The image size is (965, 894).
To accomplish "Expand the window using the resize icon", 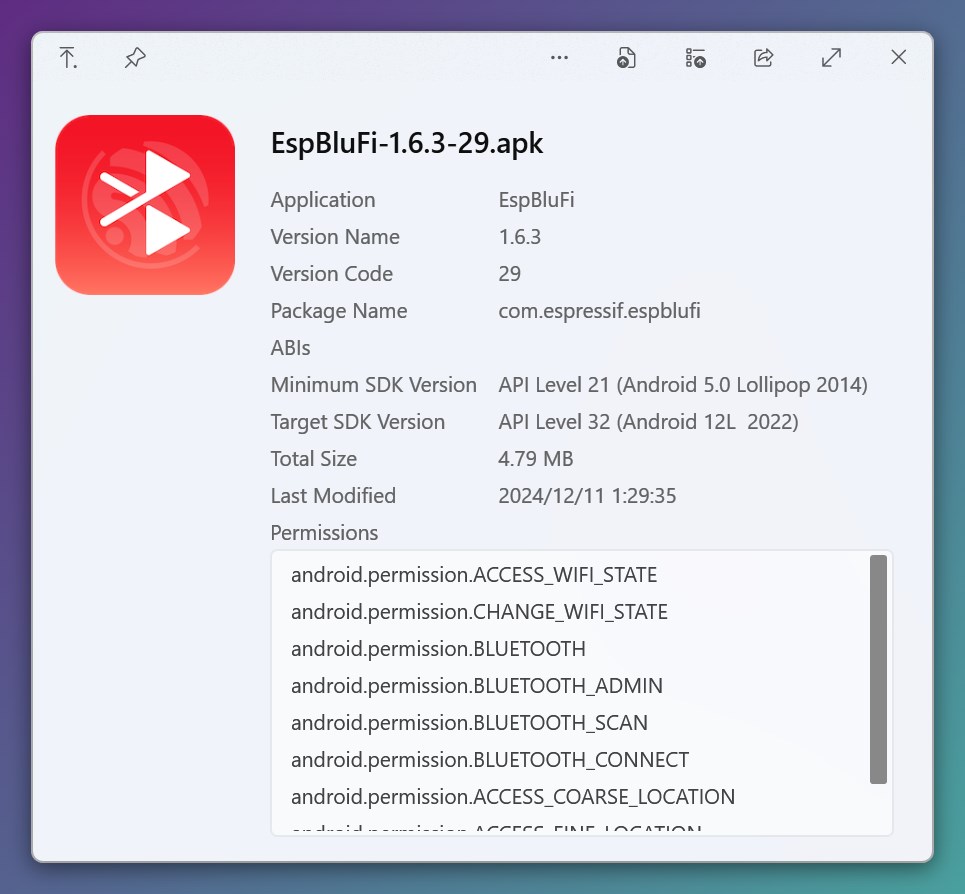I will 831,58.
